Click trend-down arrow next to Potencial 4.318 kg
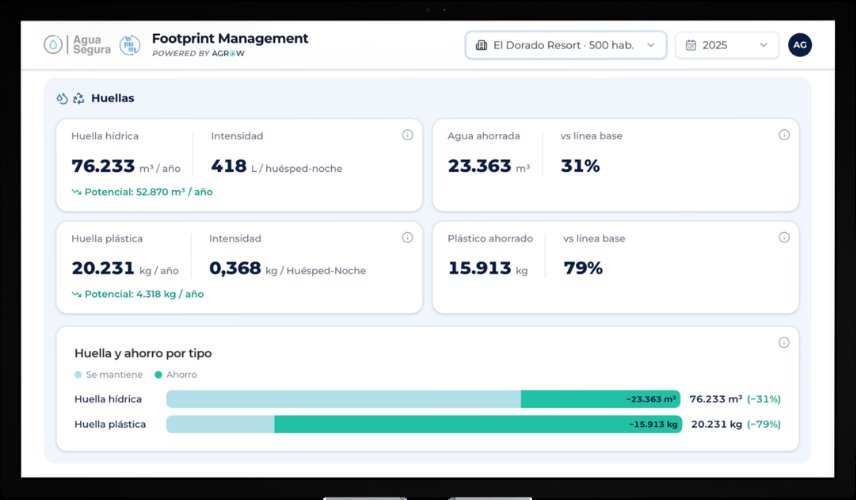The height and width of the screenshot is (500, 856). (76, 294)
